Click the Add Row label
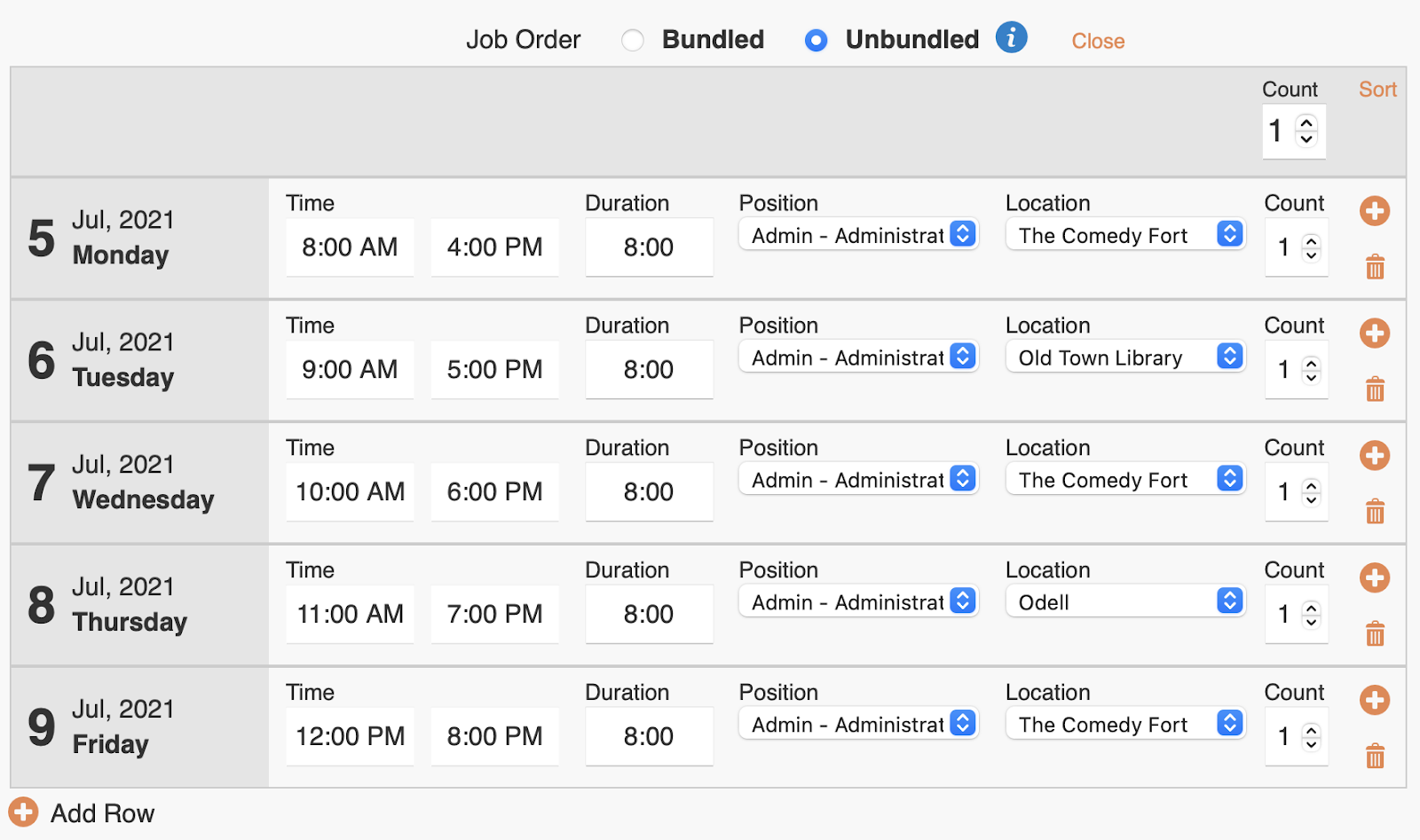 (102, 813)
